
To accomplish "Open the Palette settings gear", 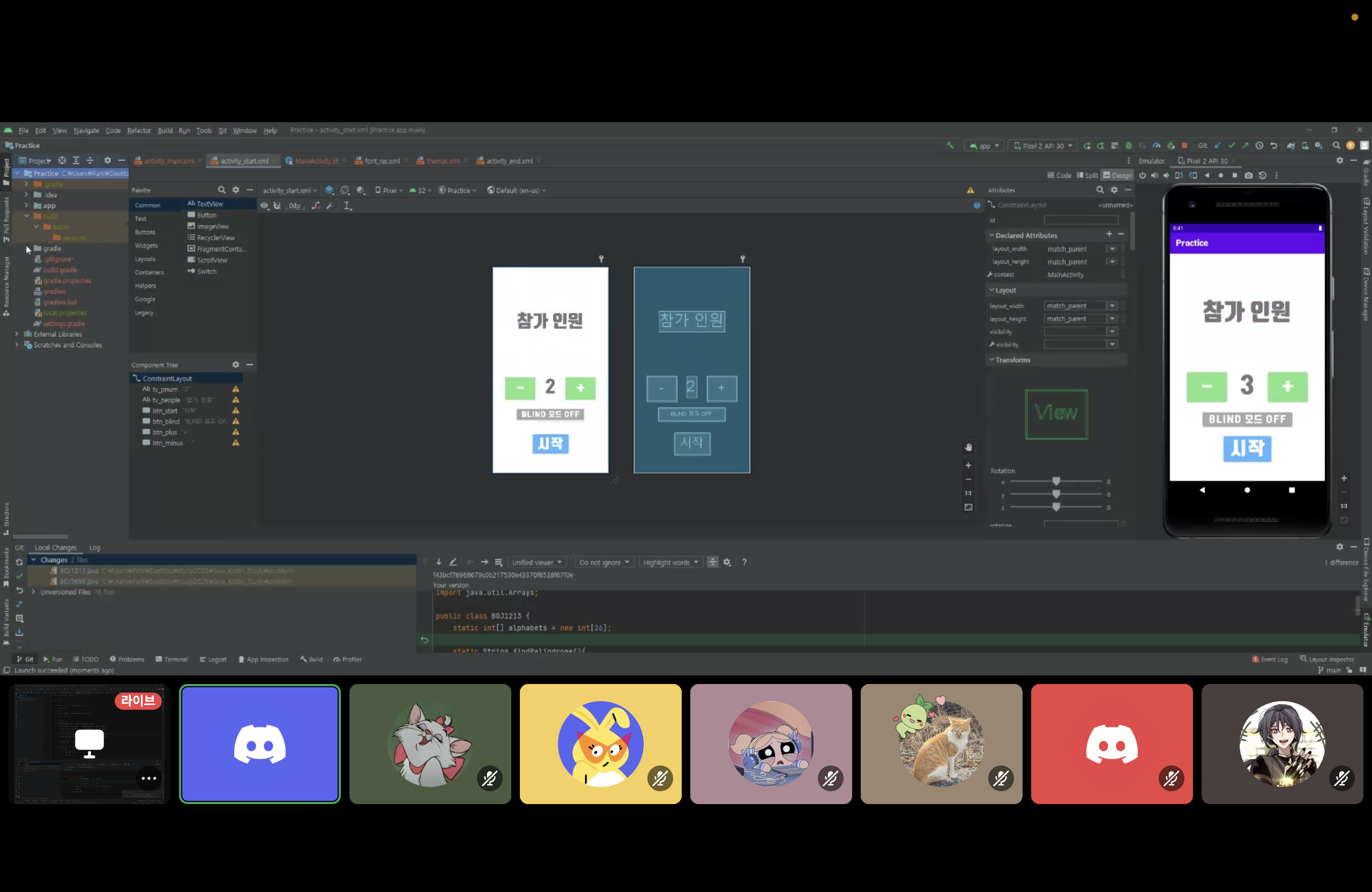I will [x=236, y=190].
